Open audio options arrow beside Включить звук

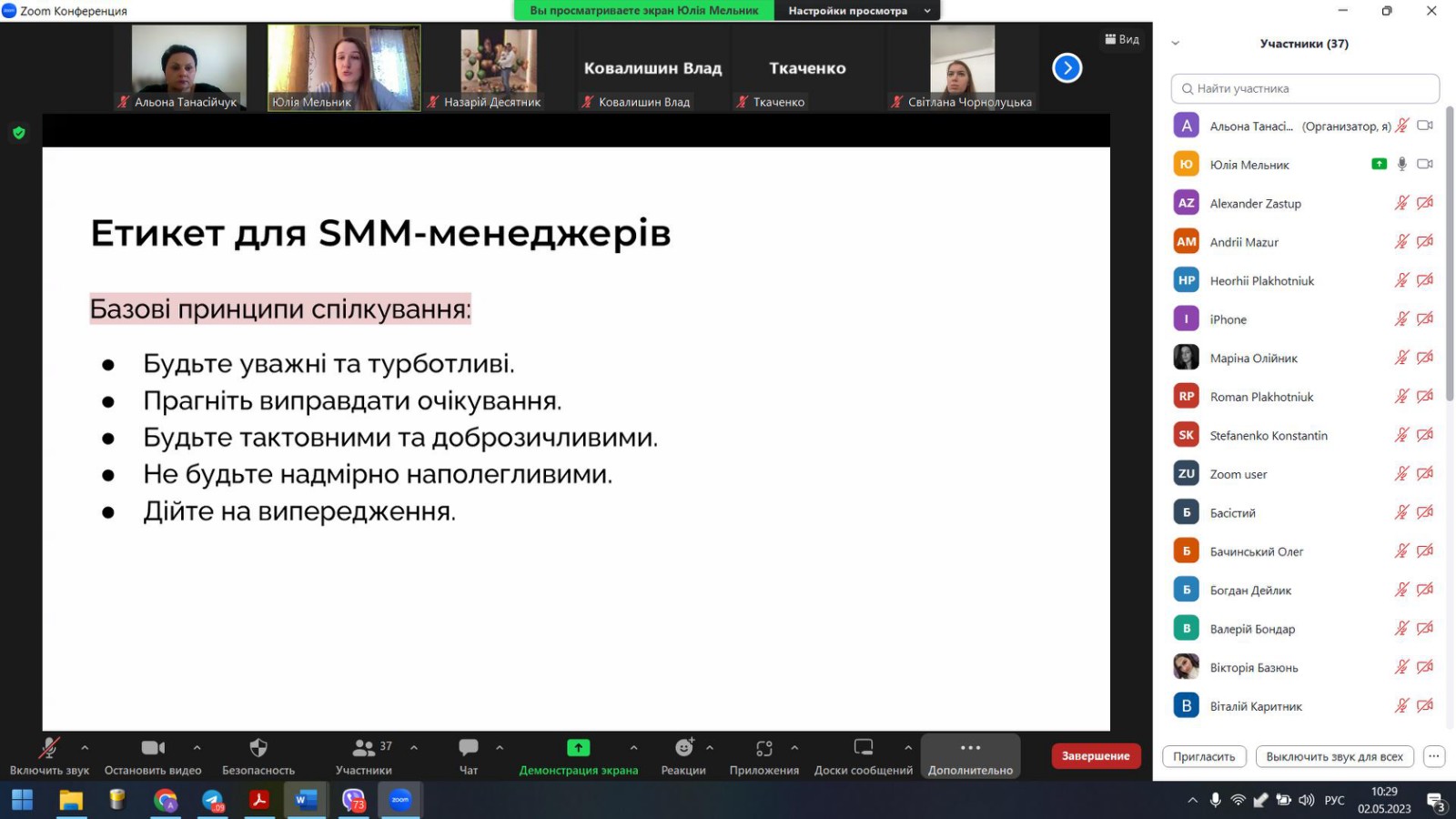(x=85, y=747)
